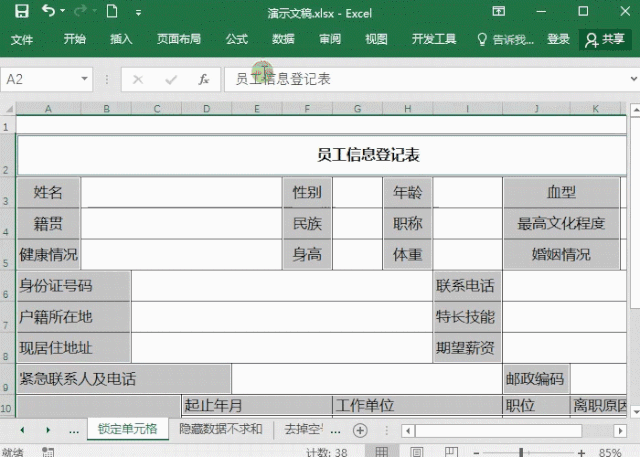
Task: Switch to the 开发工具 ribbon tab
Action: tap(434, 39)
